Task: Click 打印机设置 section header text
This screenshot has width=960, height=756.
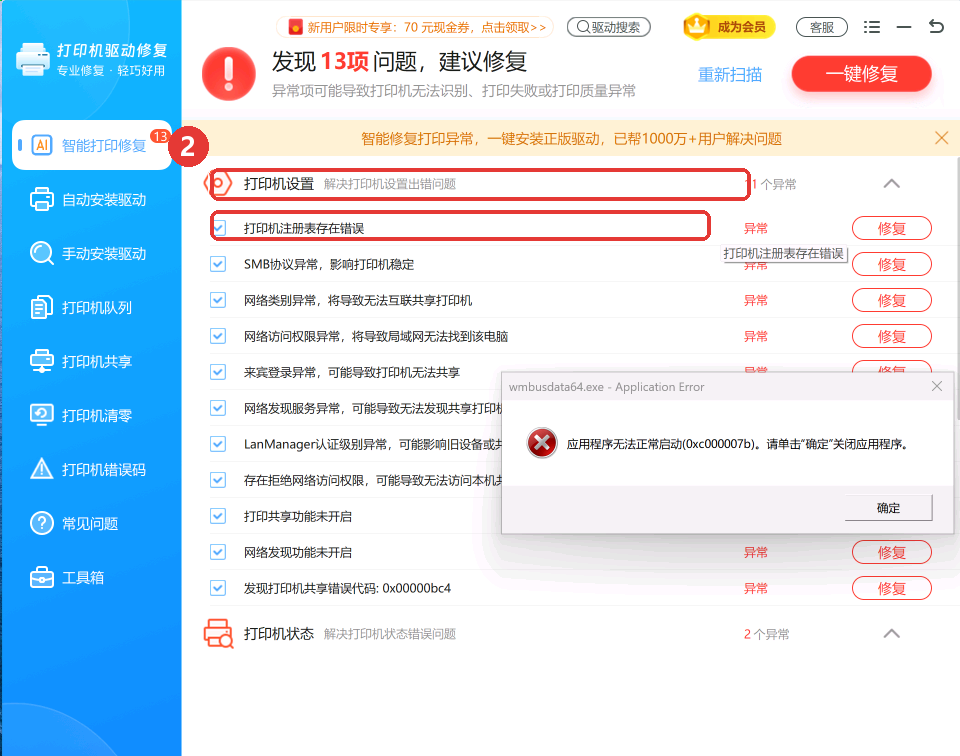Action: pos(279,184)
